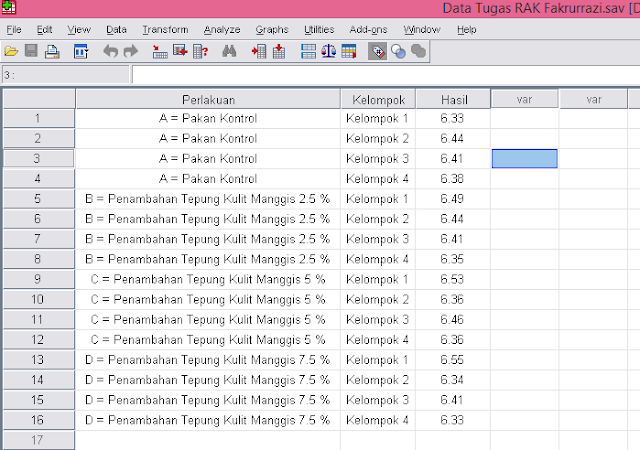Screen dimensions: 640x450
Task: Click the Insert Variable icon
Action: pos(279,51)
